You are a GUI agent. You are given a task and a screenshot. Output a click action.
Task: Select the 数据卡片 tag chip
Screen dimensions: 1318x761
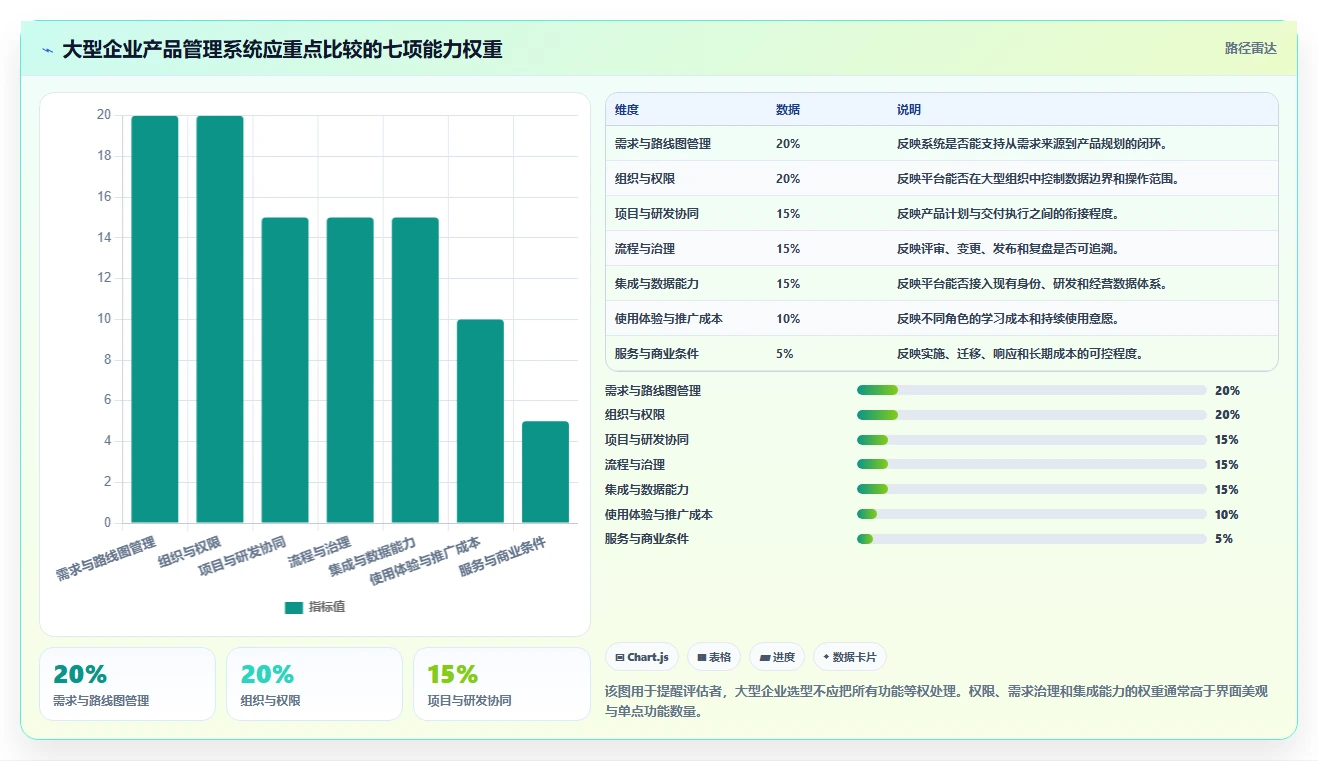(x=850, y=657)
